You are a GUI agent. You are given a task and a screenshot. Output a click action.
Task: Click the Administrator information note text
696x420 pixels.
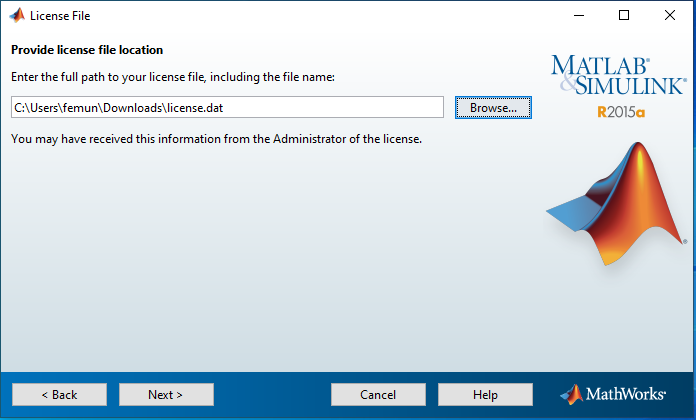[x=216, y=138]
